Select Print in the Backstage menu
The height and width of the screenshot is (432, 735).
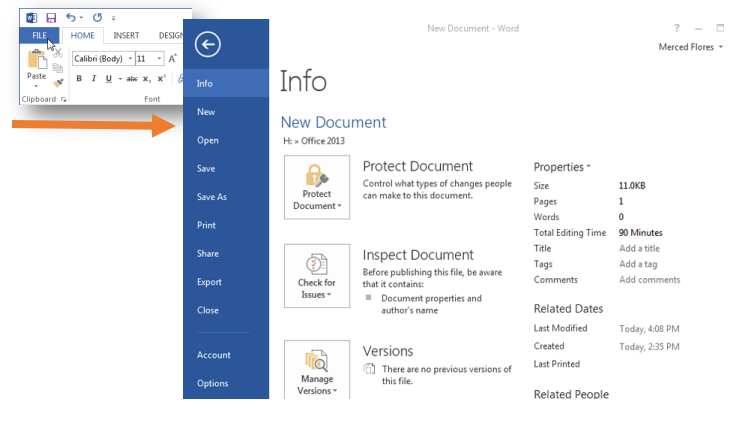pos(206,225)
